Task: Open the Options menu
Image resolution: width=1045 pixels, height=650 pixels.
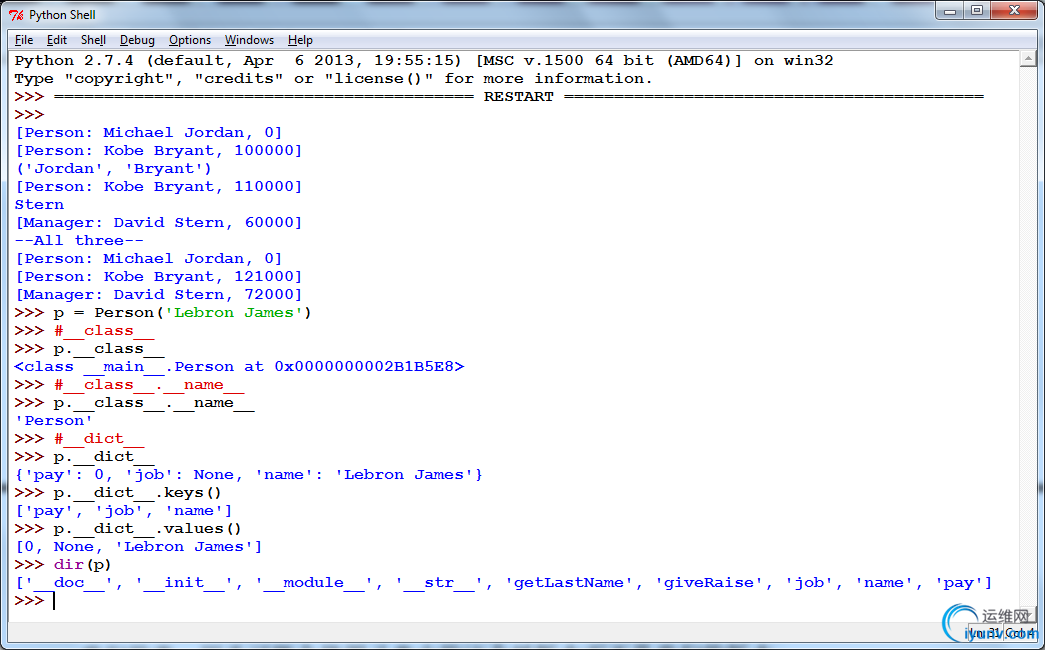Action: [190, 40]
